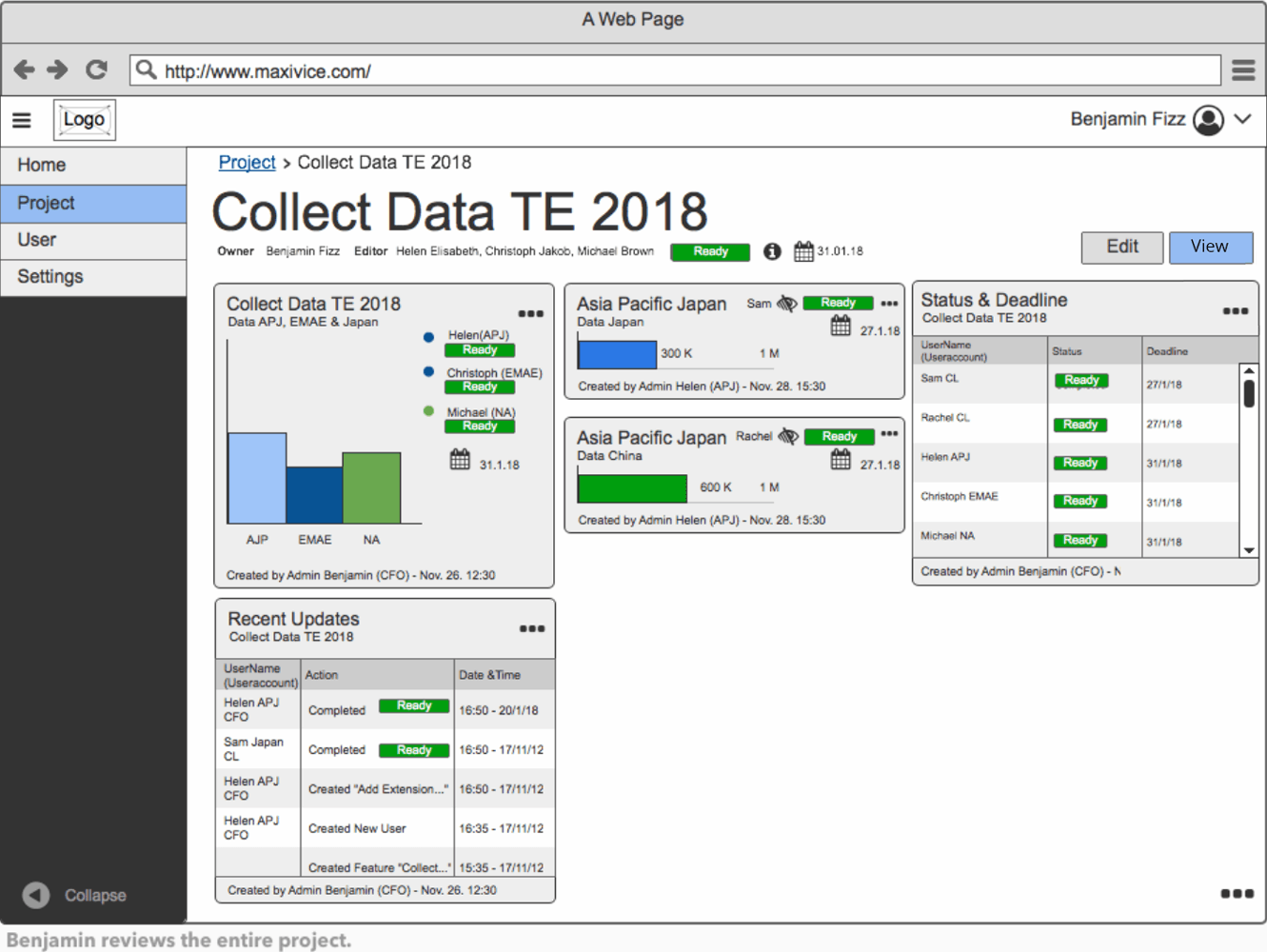Open calendar in Data Japan card

coord(841,327)
